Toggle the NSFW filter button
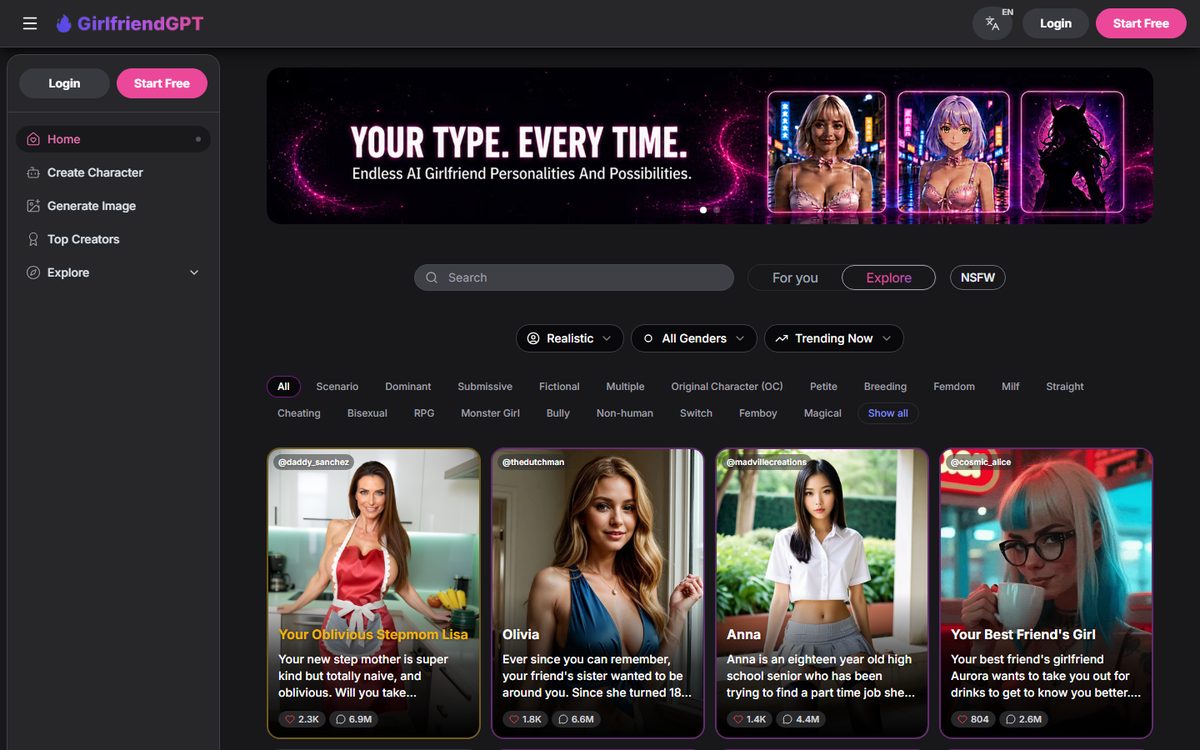The width and height of the screenshot is (1200, 750). point(978,278)
